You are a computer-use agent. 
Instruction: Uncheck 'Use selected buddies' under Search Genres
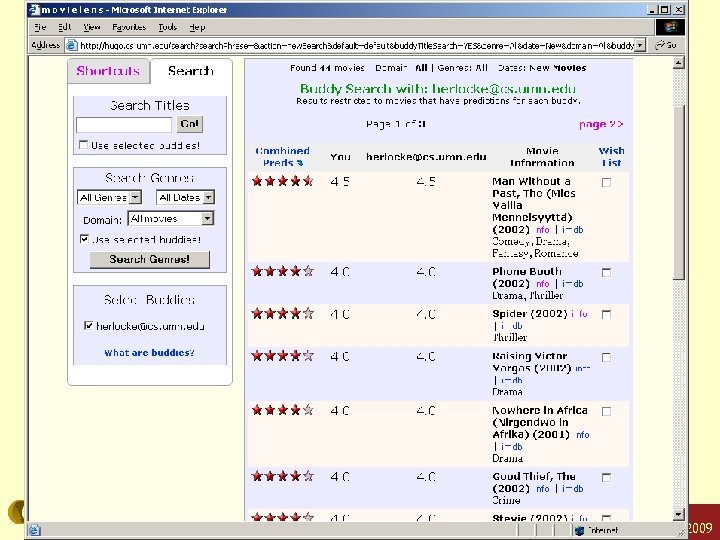click(84, 239)
